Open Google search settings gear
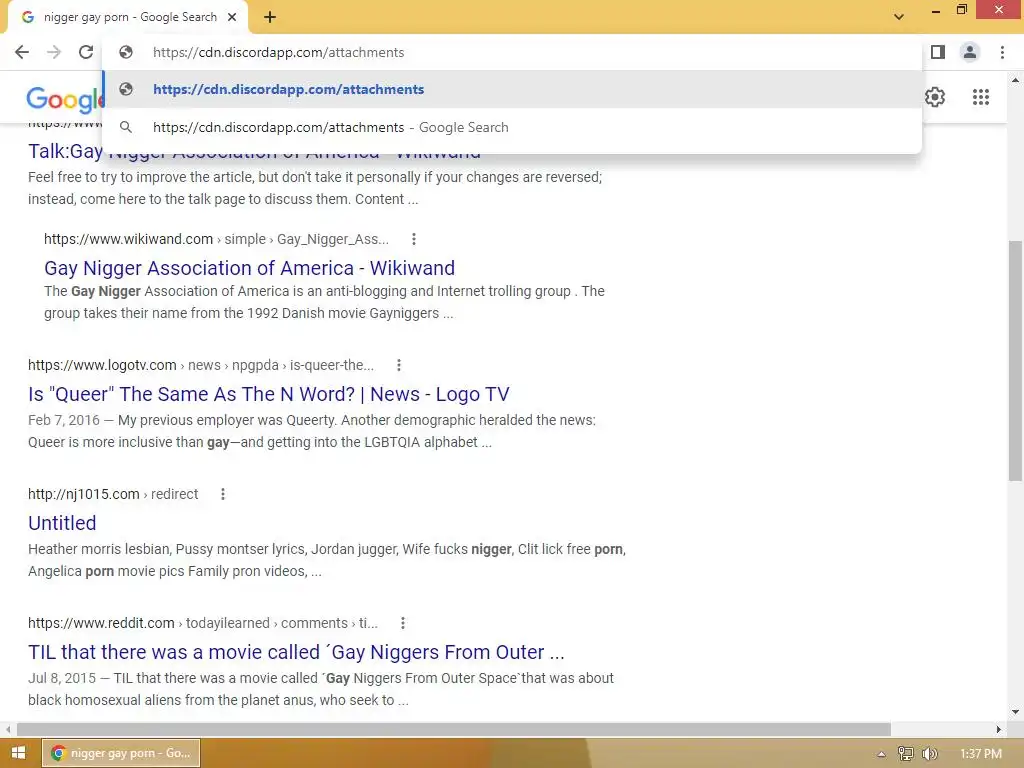This screenshot has height=768, width=1024. [935, 97]
